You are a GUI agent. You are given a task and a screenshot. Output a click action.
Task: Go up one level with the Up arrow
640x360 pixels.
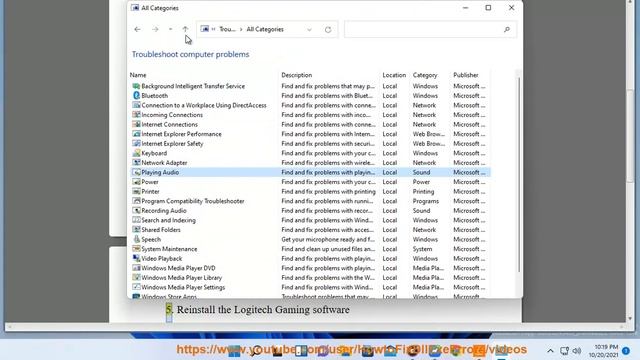[x=185, y=29]
